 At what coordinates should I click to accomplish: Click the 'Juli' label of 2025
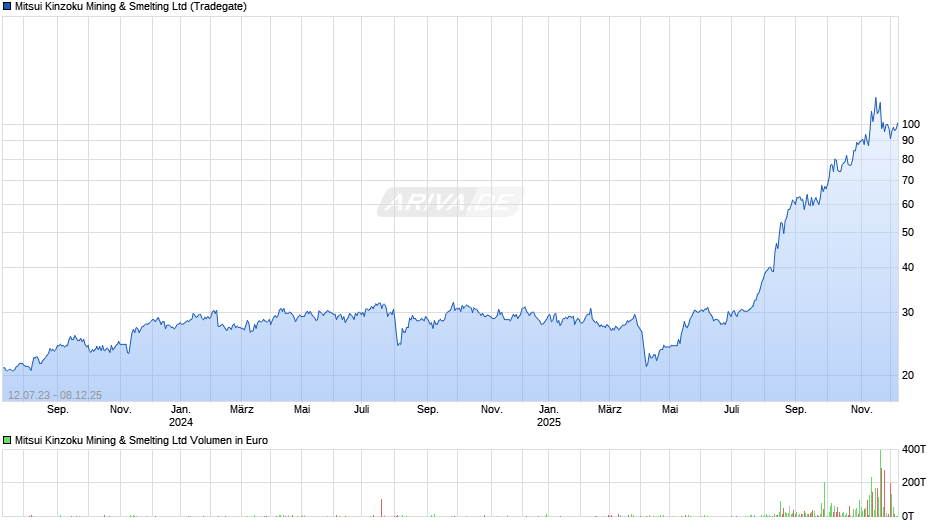(731, 410)
